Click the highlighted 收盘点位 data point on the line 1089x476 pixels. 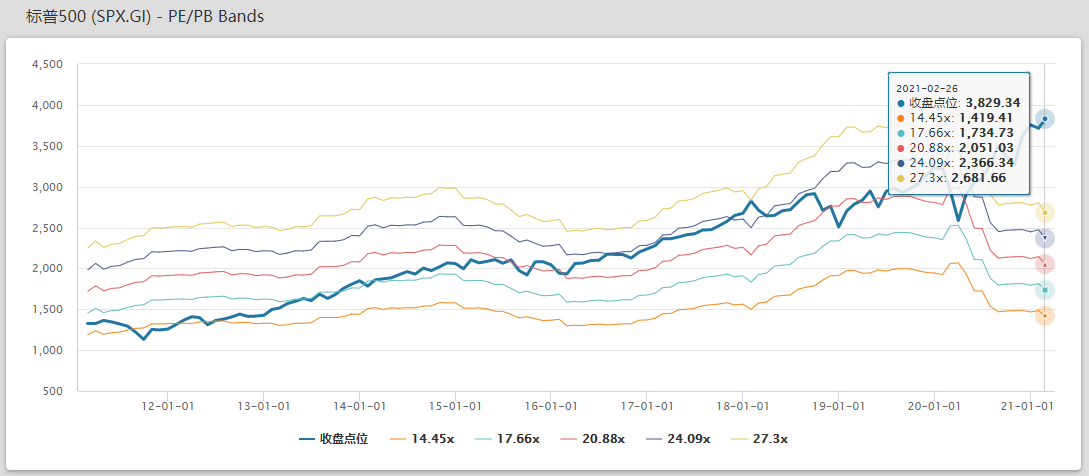coord(1044,119)
